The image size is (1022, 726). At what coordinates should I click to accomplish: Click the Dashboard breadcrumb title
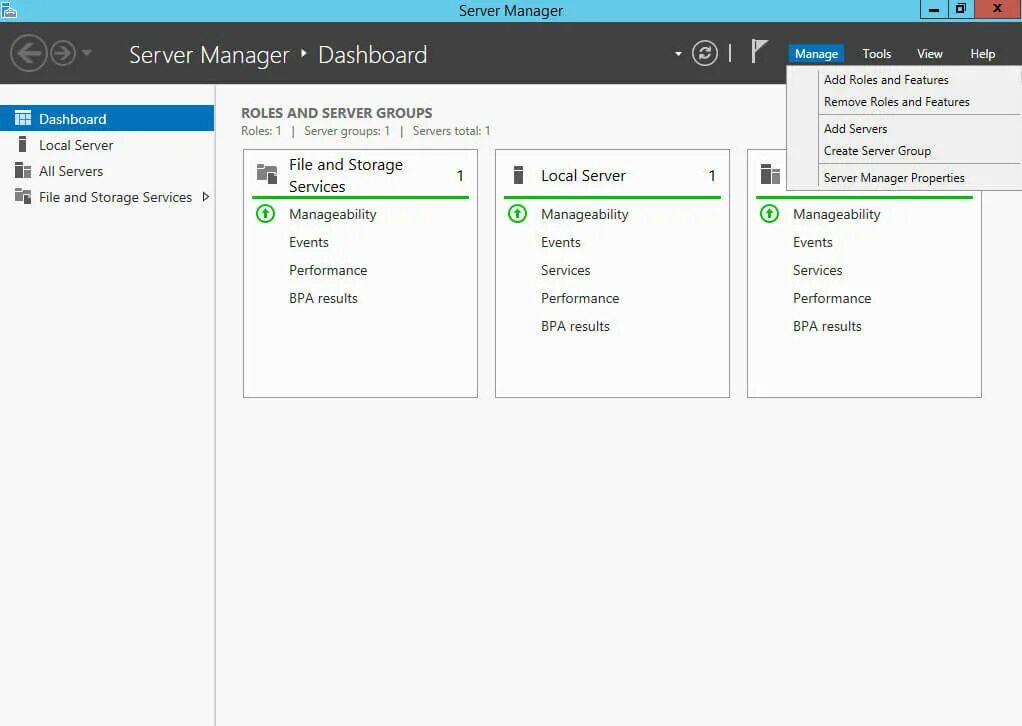point(372,55)
